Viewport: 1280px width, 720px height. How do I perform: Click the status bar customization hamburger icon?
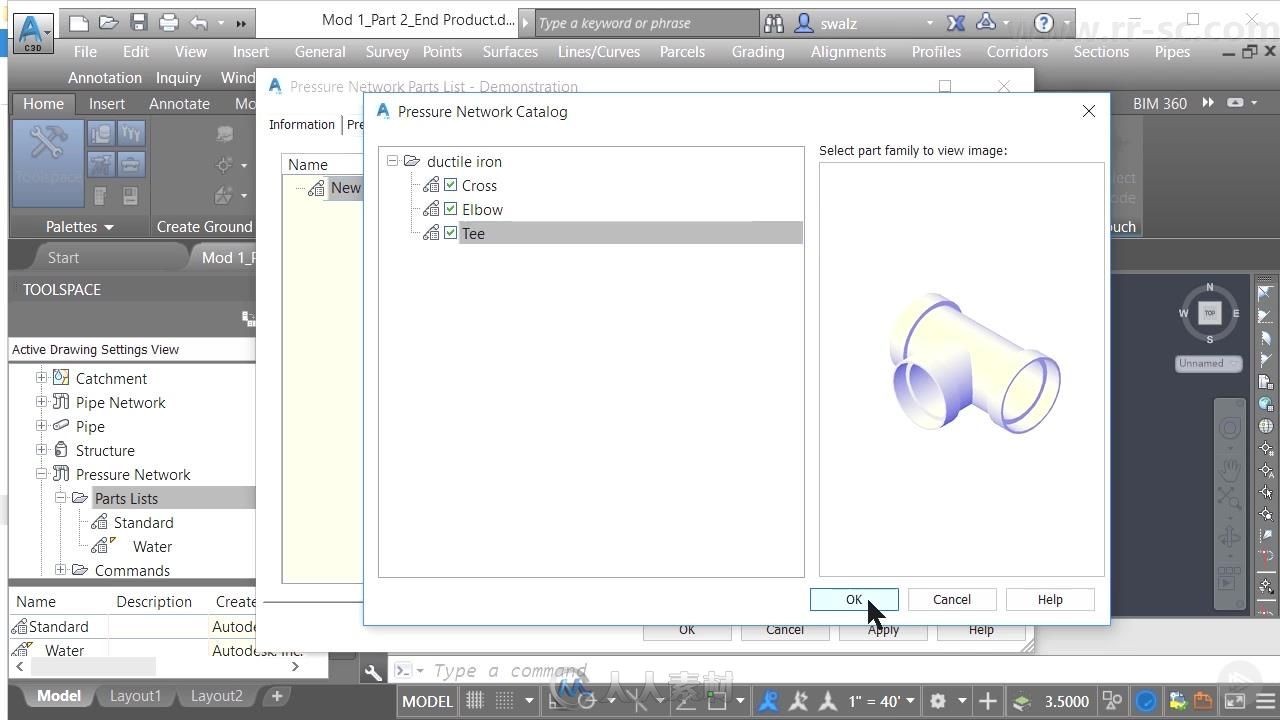[x=1265, y=701]
